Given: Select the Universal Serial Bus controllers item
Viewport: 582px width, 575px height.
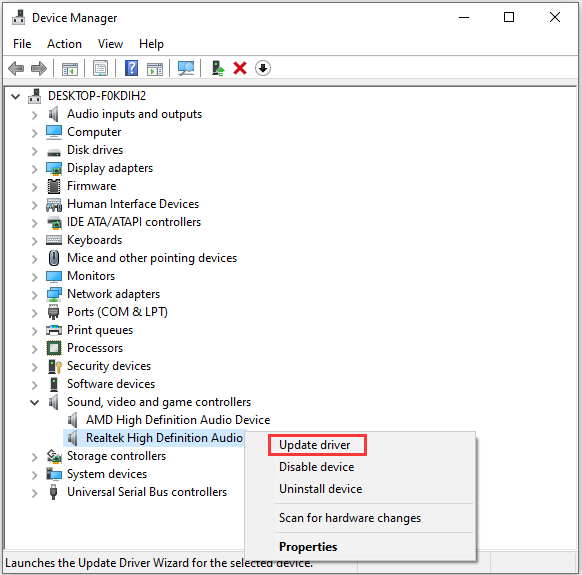Looking at the screenshot, I should [147, 492].
